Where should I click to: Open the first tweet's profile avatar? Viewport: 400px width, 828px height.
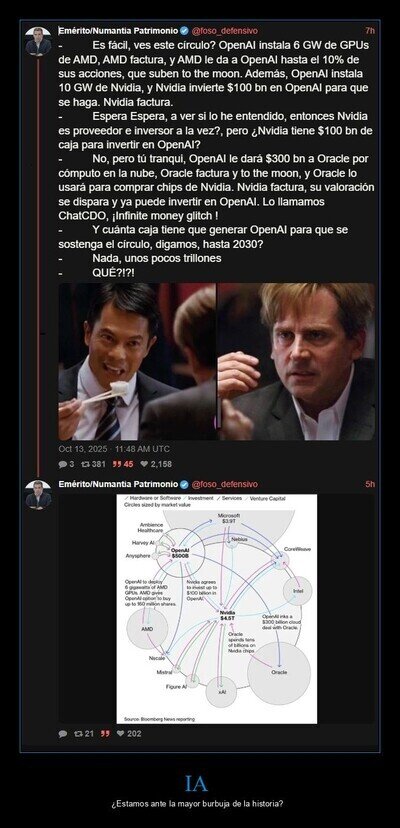coord(38,41)
